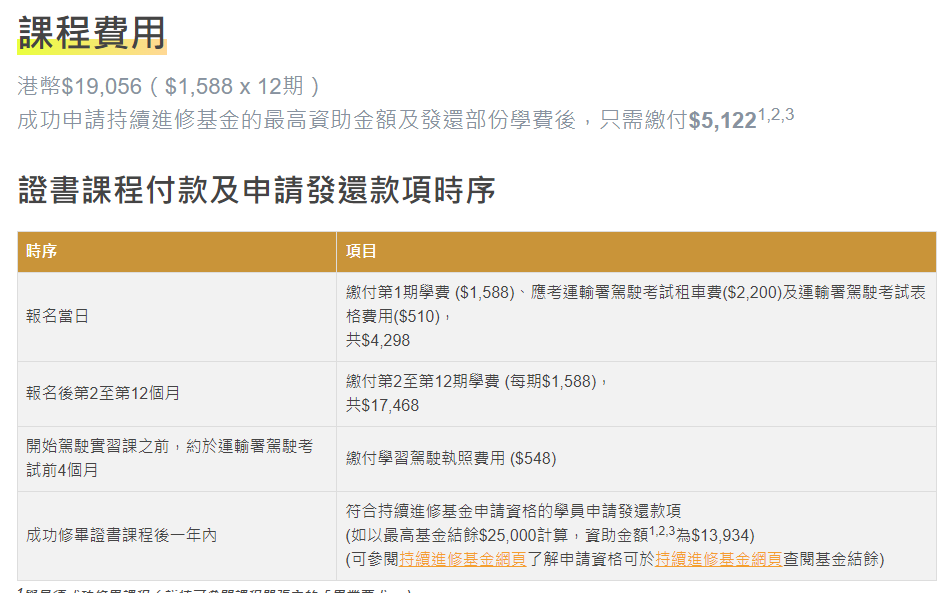
Task: Select the 項目 table header cell
Action: click(365, 253)
